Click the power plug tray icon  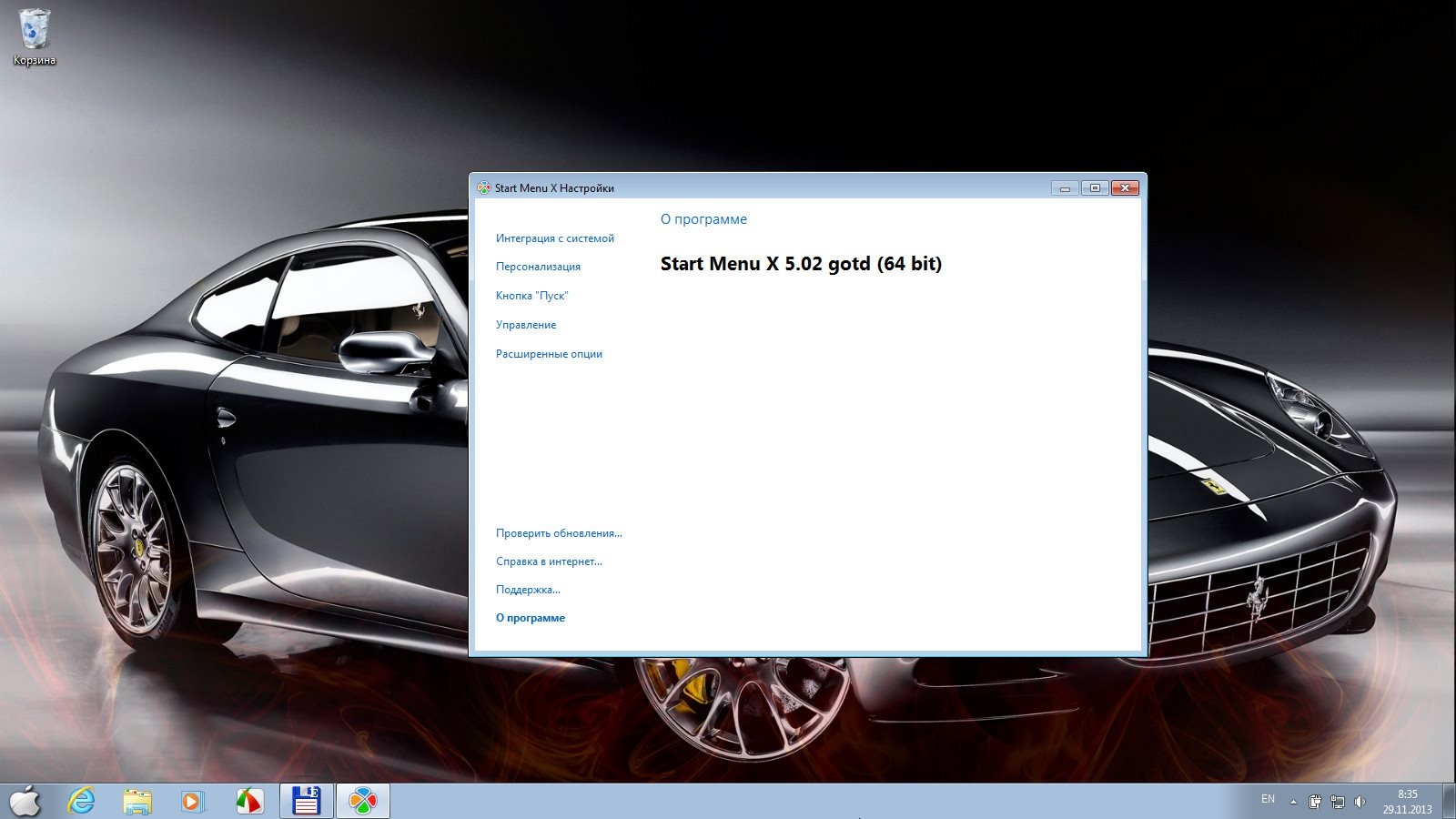(1315, 802)
